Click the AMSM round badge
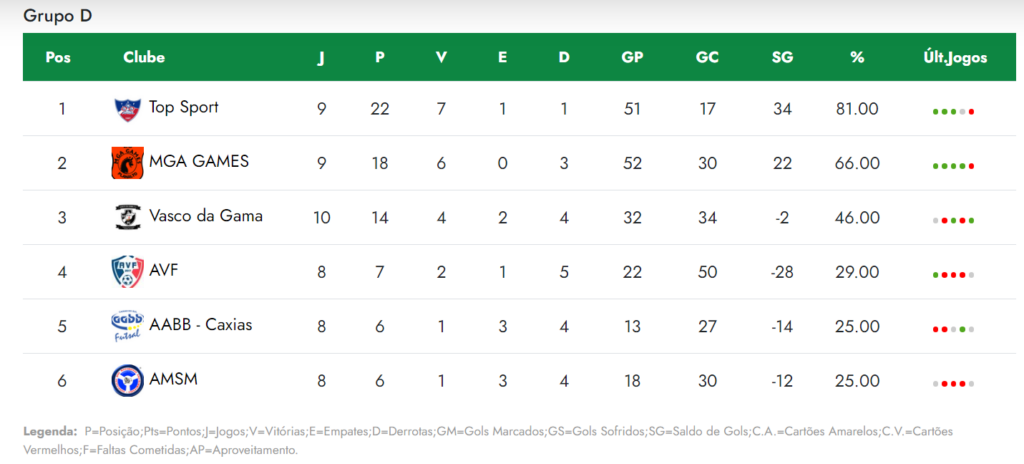The height and width of the screenshot is (464, 1024). point(127,381)
